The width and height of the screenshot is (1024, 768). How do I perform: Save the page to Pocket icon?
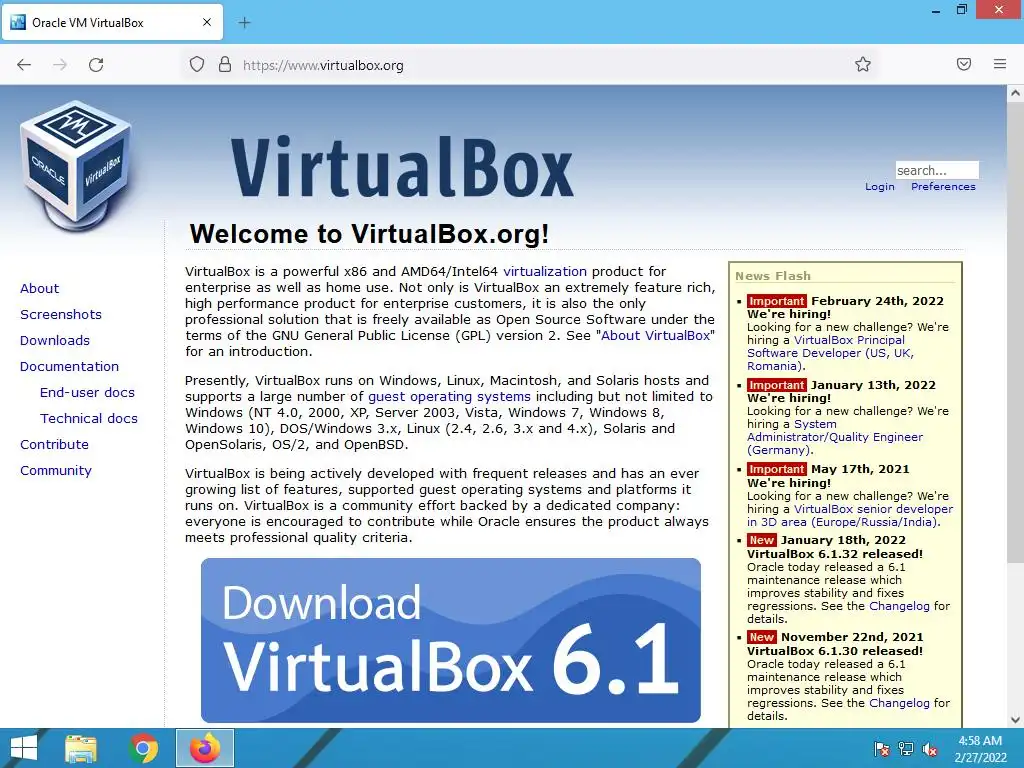click(x=964, y=64)
